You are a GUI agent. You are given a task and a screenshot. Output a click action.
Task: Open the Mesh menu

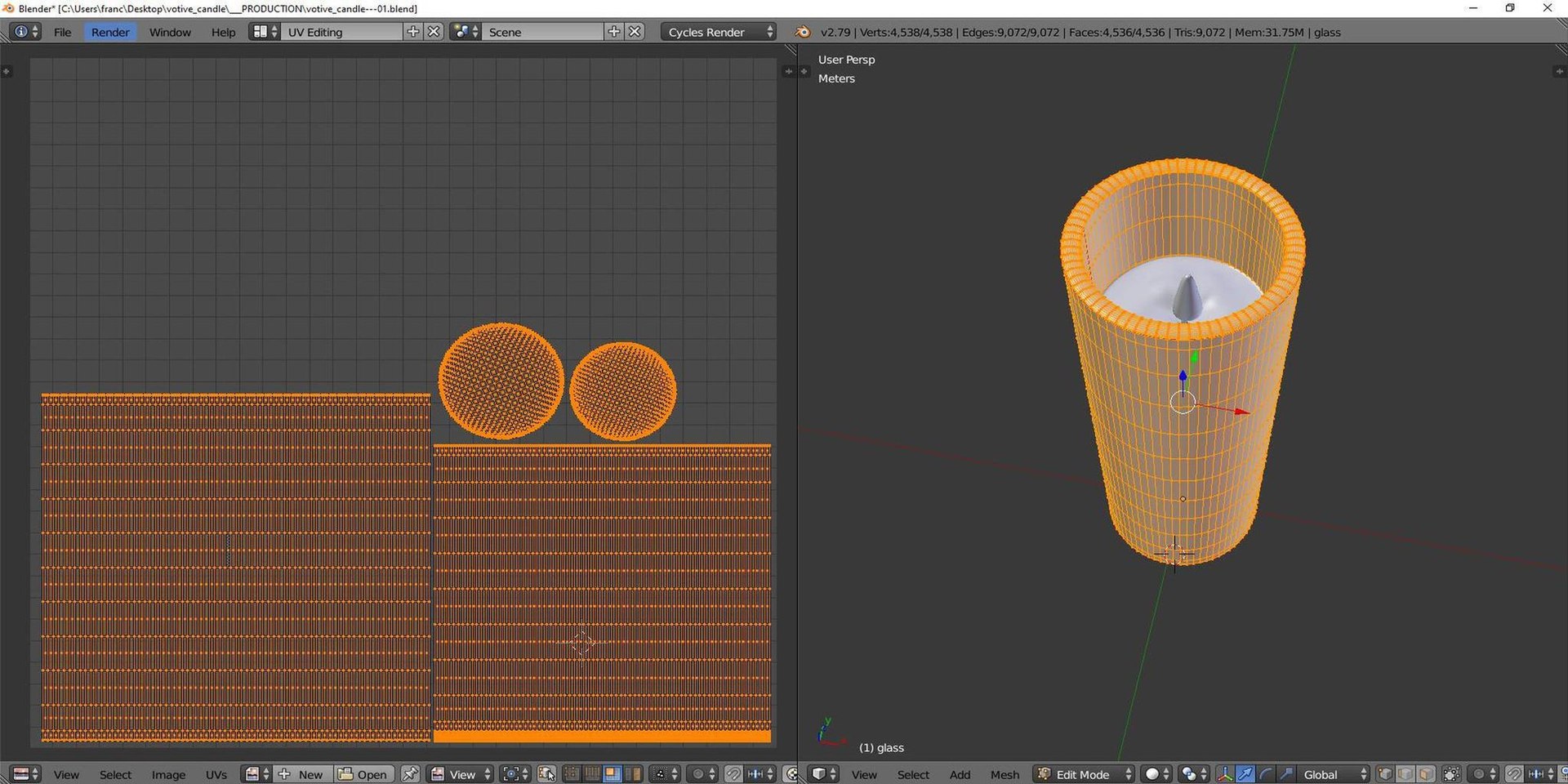(1004, 774)
